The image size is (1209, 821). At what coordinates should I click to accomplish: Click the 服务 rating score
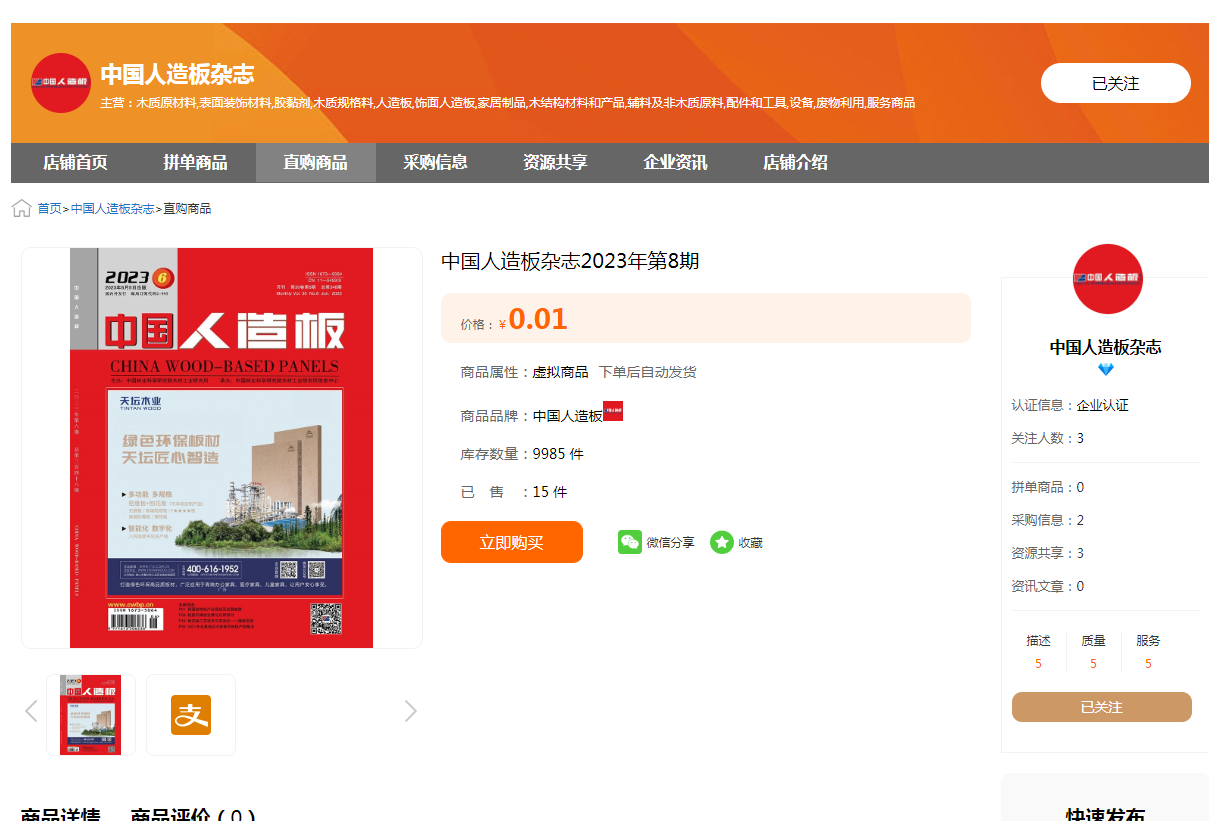point(1148,664)
